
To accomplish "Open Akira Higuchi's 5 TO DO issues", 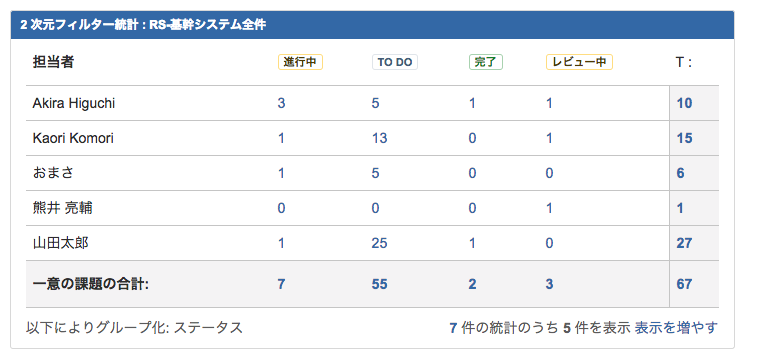I will [x=376, y=103].
